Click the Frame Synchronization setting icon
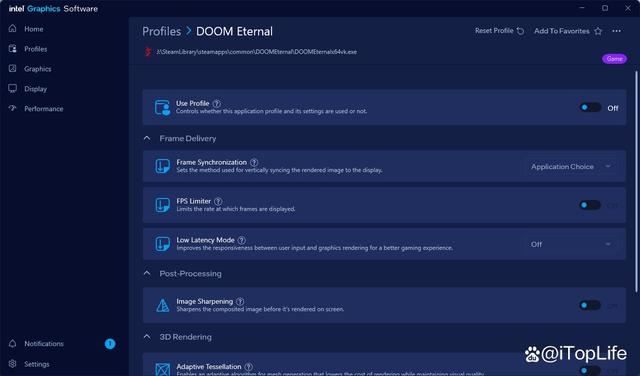640x376 pixels. coord(162,166)
